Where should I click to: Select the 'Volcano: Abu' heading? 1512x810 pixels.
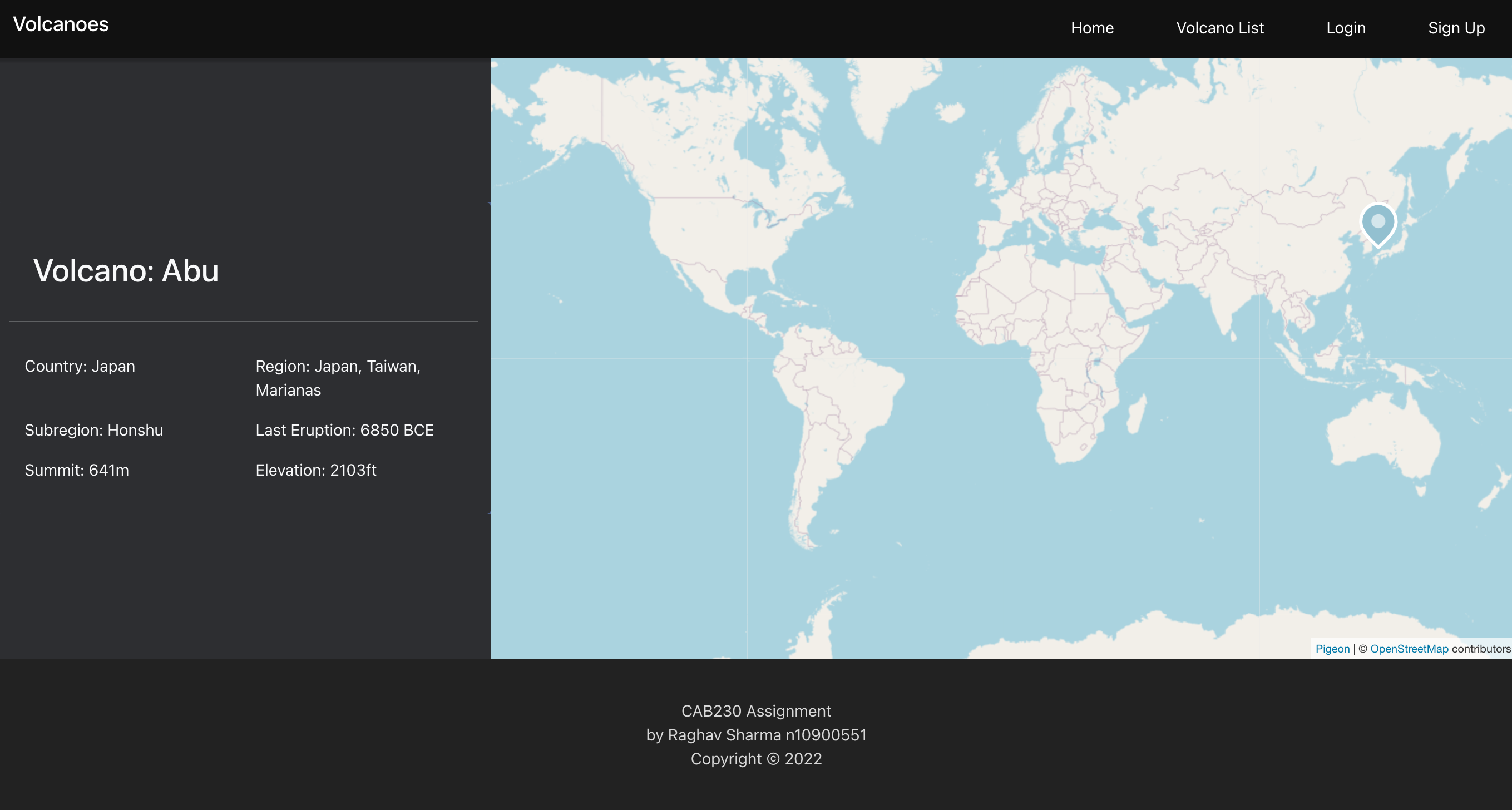point(126,270)
